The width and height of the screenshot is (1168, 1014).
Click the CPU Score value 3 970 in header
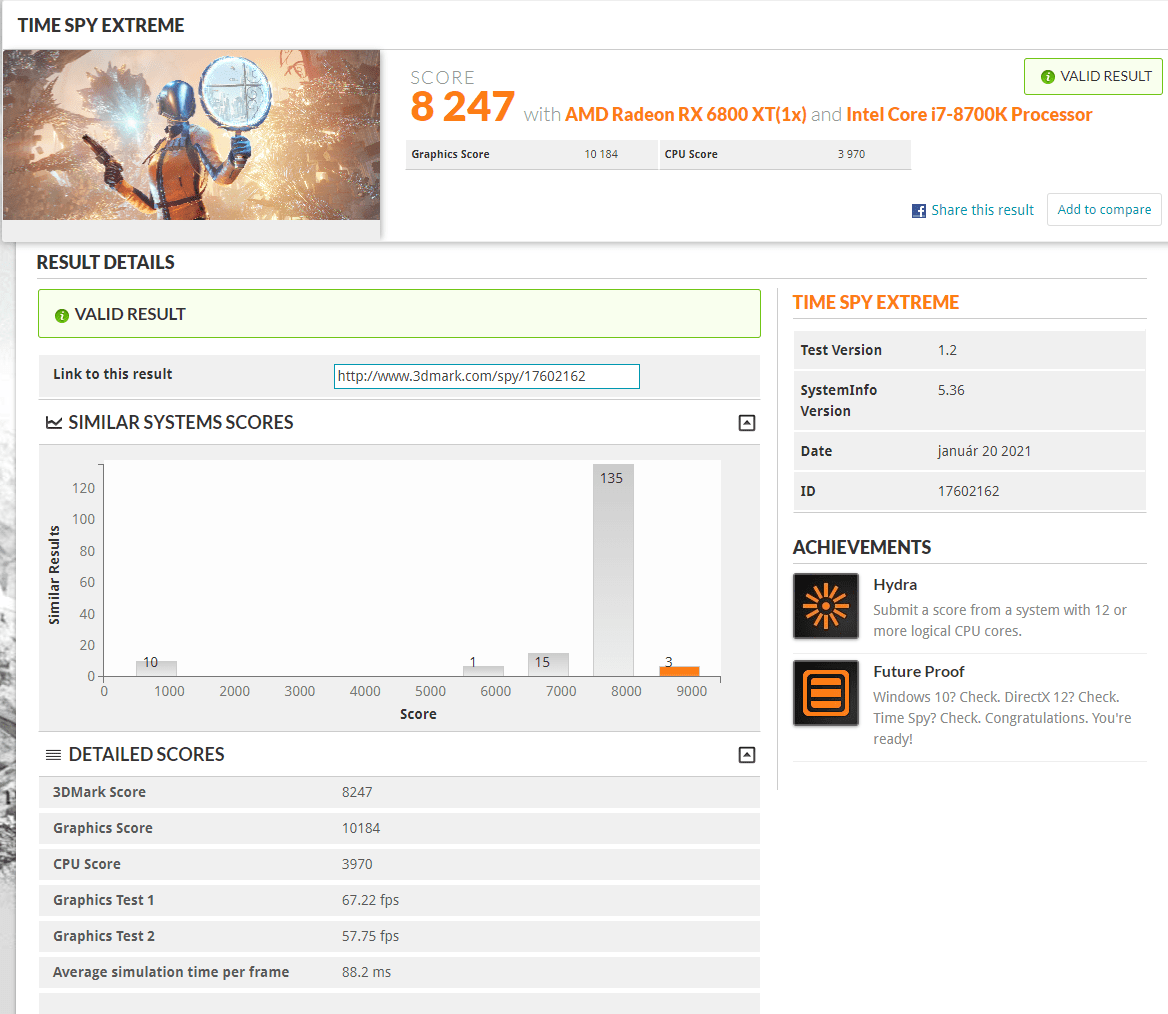coord(851,154)
